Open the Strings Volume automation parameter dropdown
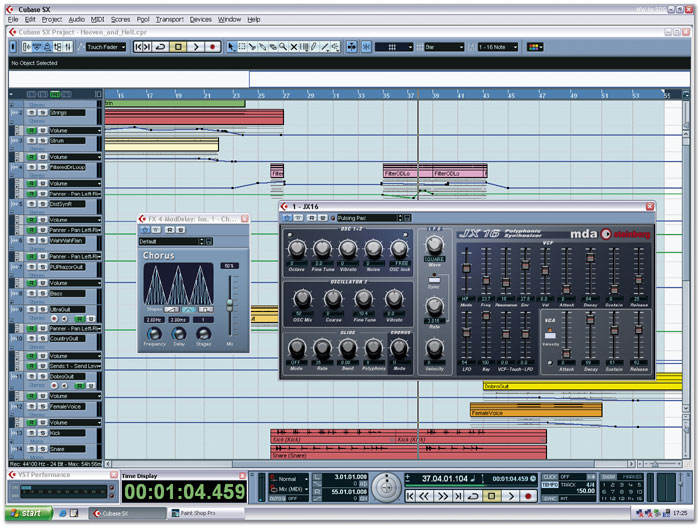700x527 pixels. (75, 130)
